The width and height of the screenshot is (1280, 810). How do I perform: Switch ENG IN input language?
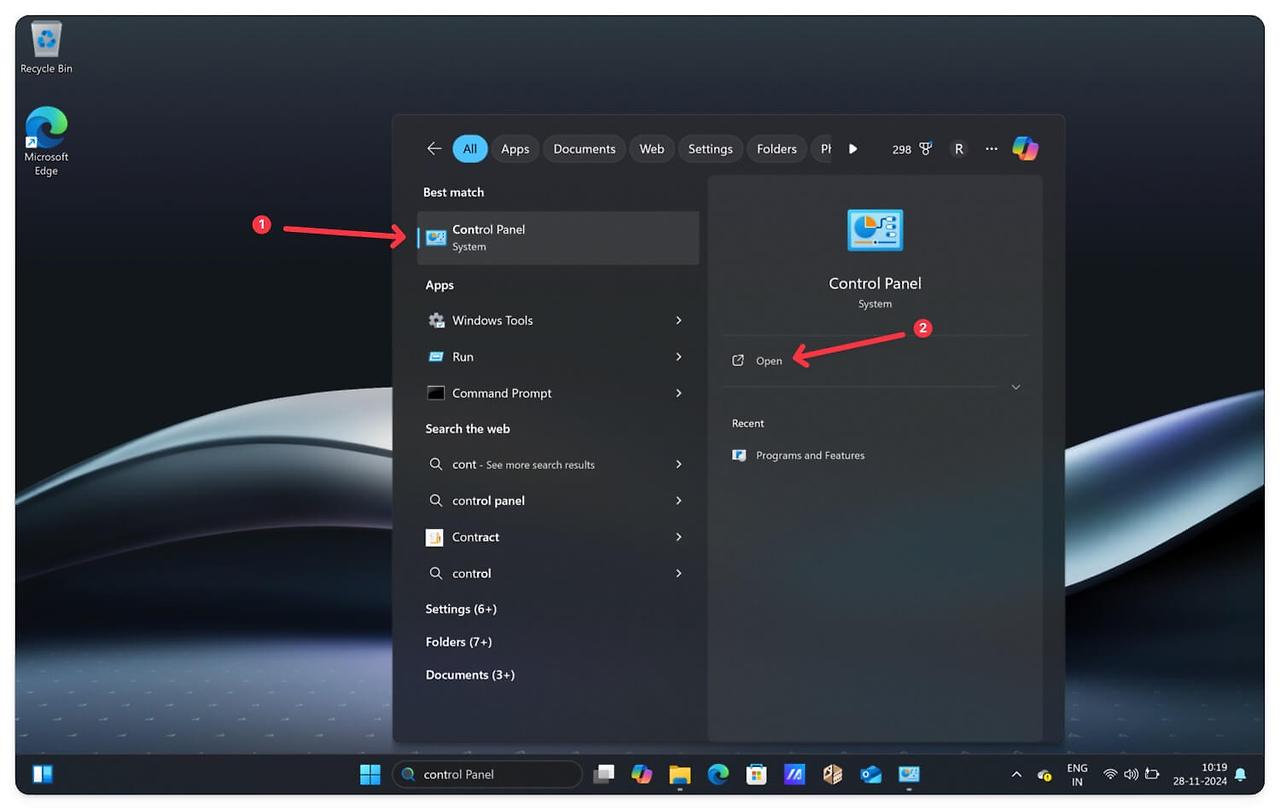tap(1077, 775)
